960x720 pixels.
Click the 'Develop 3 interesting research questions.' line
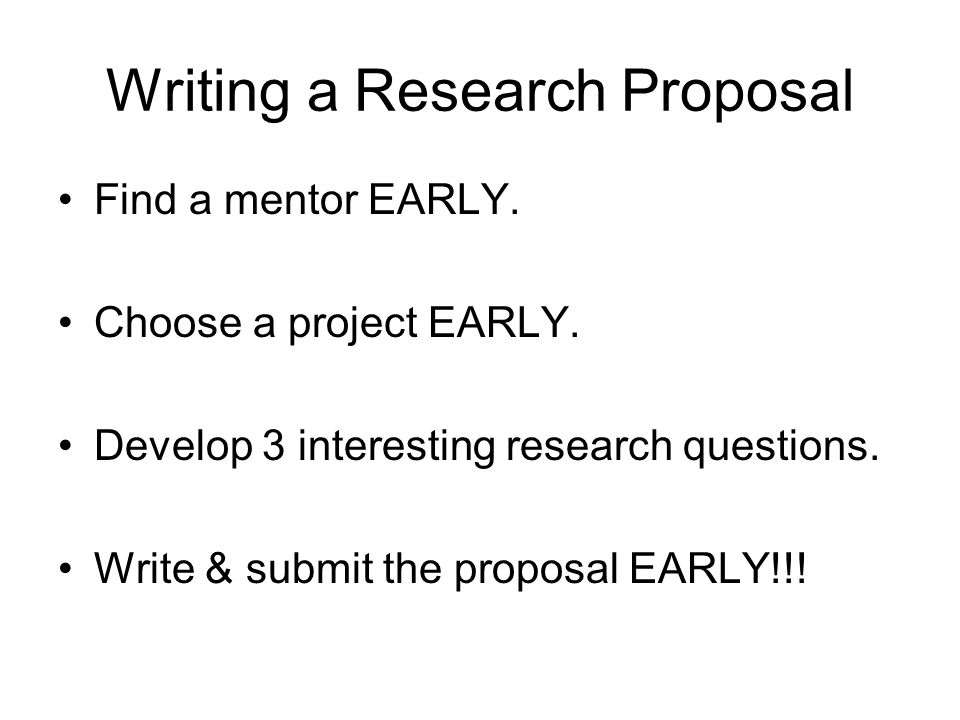tap(487, 446)
